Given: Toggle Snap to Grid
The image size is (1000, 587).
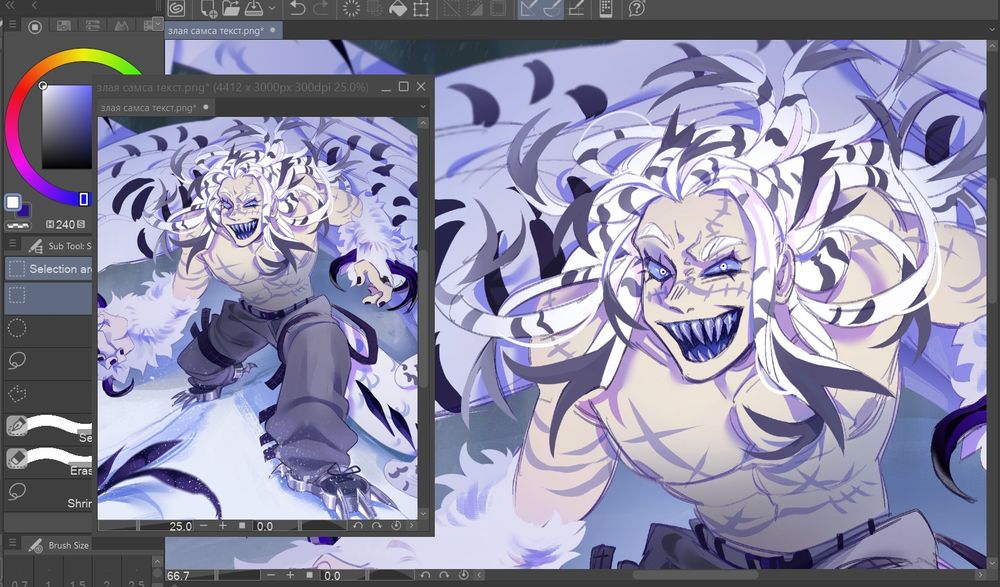Looking at the screenshot, I should tap(576, 8).
